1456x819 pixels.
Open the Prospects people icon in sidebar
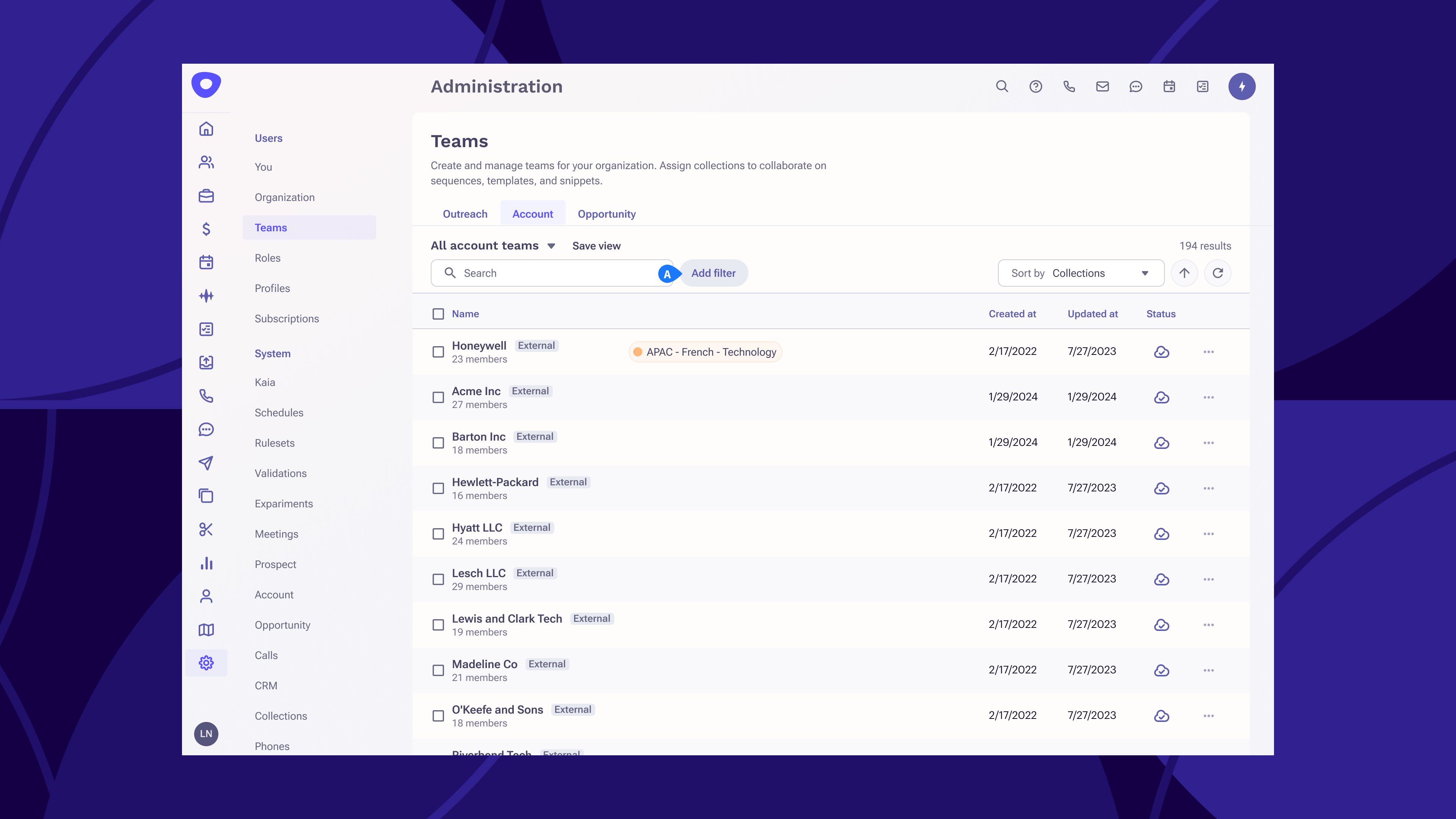pos(206,162)
